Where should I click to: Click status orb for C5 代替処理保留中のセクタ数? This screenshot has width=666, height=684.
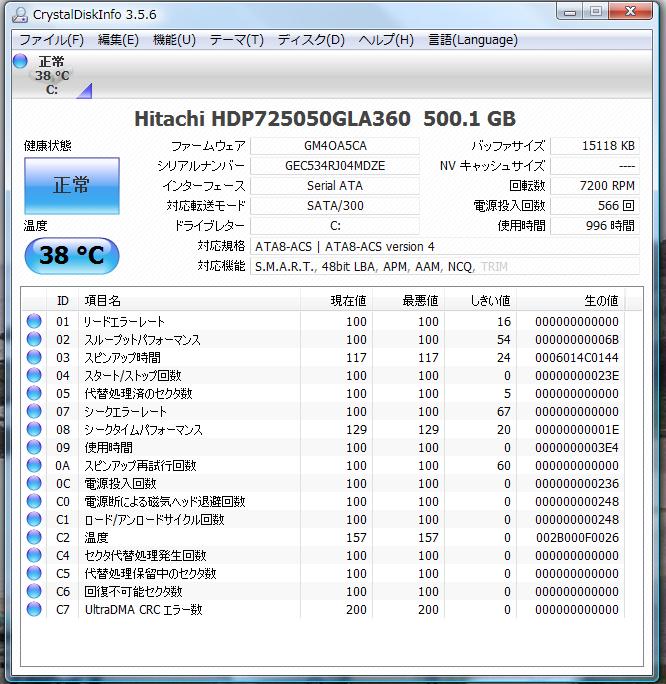point(34,573)
